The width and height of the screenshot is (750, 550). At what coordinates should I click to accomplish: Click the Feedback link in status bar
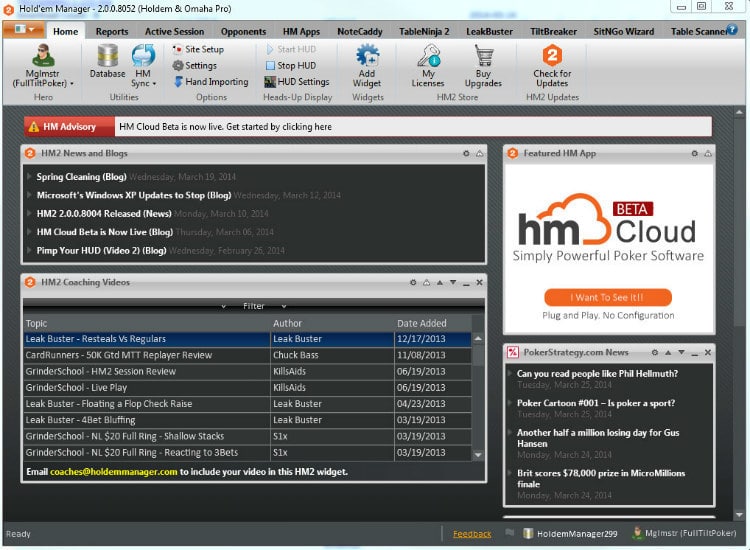click(x=472, y=534)
